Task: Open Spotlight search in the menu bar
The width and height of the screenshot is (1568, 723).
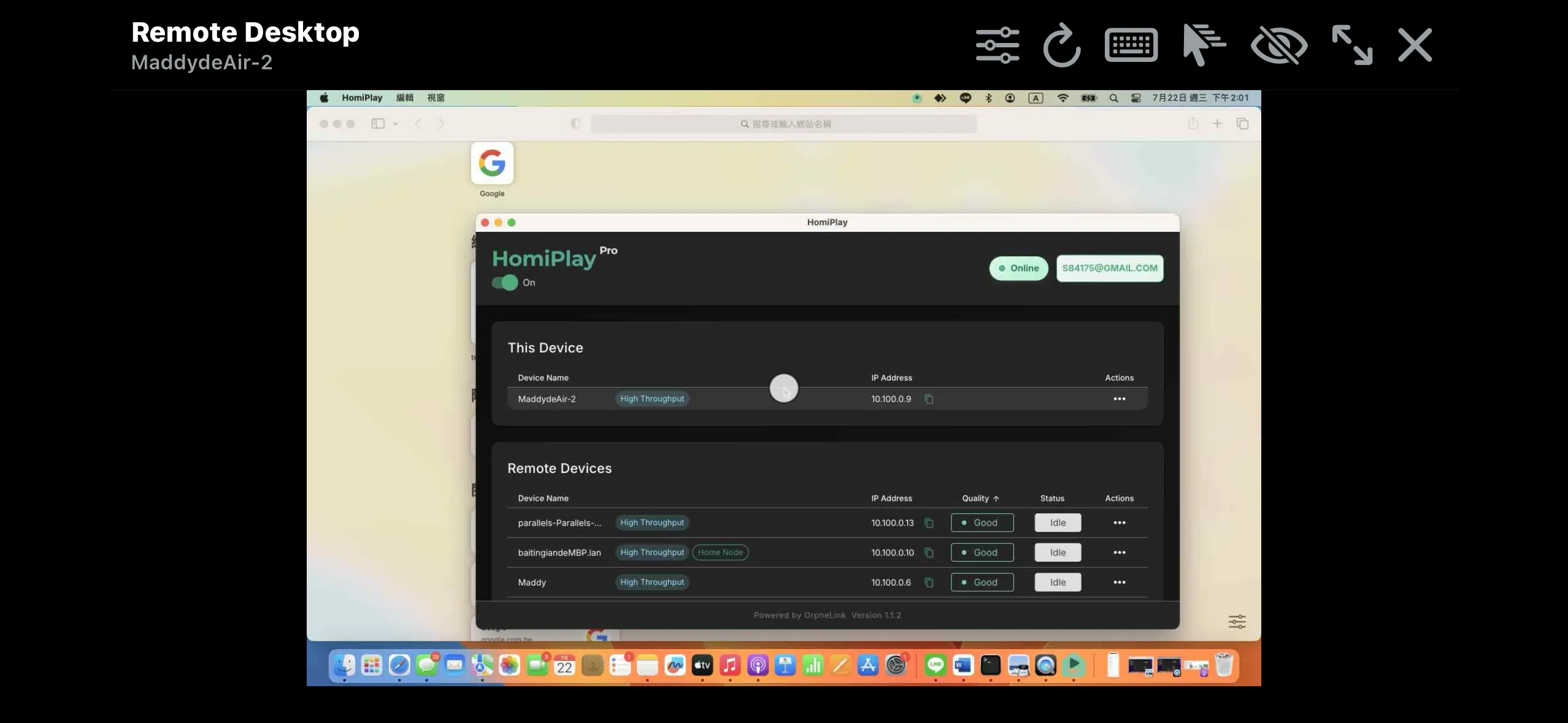Action: point(1114,98)
